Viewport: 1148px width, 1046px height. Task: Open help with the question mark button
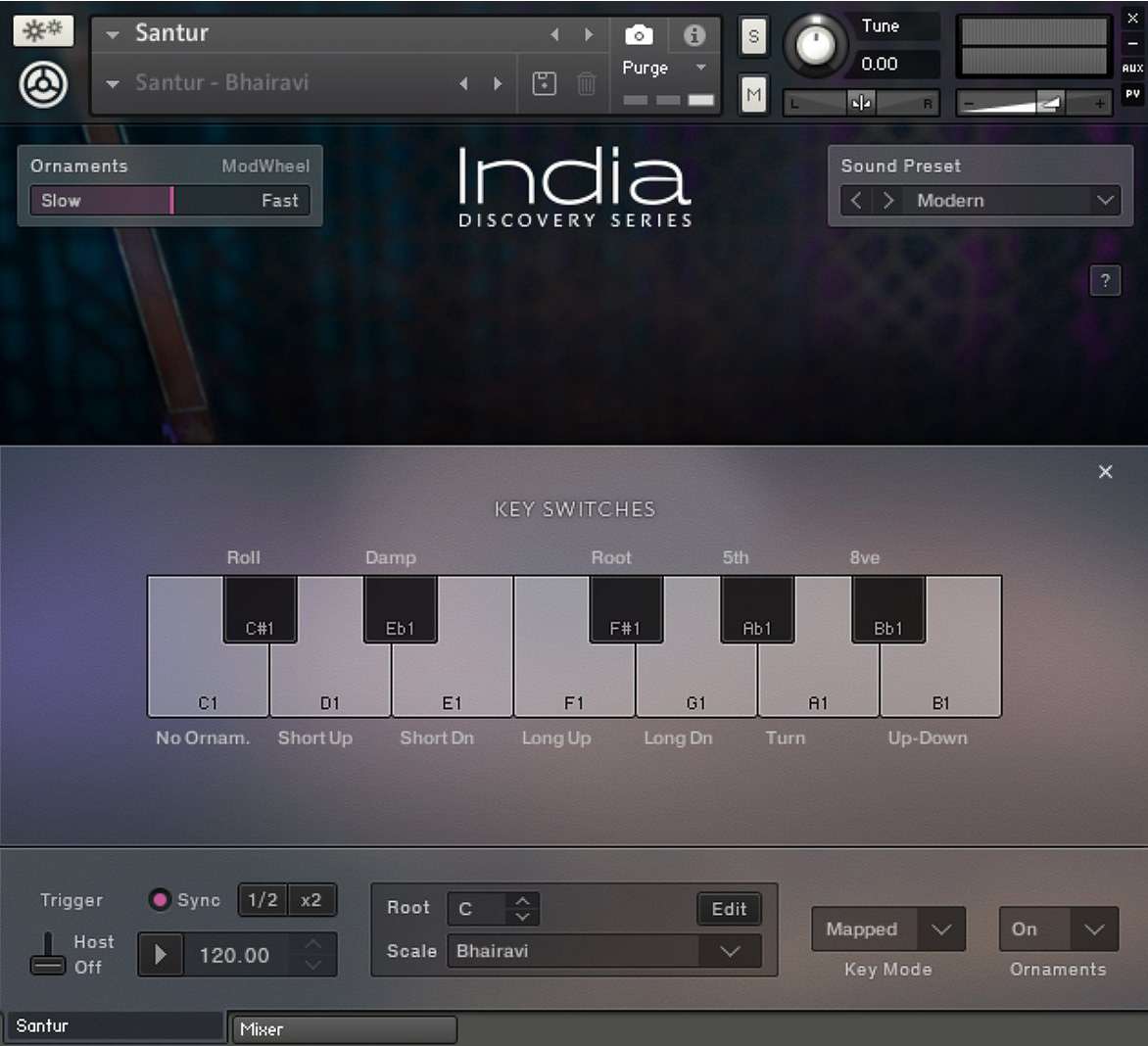1105,280
